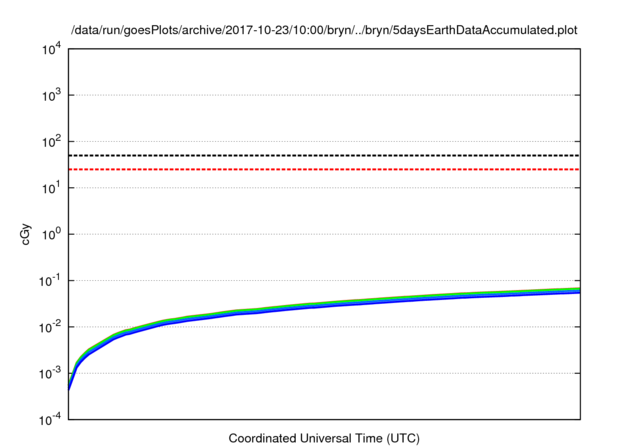Click the 10^-4 y-axis tick label
The width and height of the screenshot is (640, 448).
coord(50,420)
